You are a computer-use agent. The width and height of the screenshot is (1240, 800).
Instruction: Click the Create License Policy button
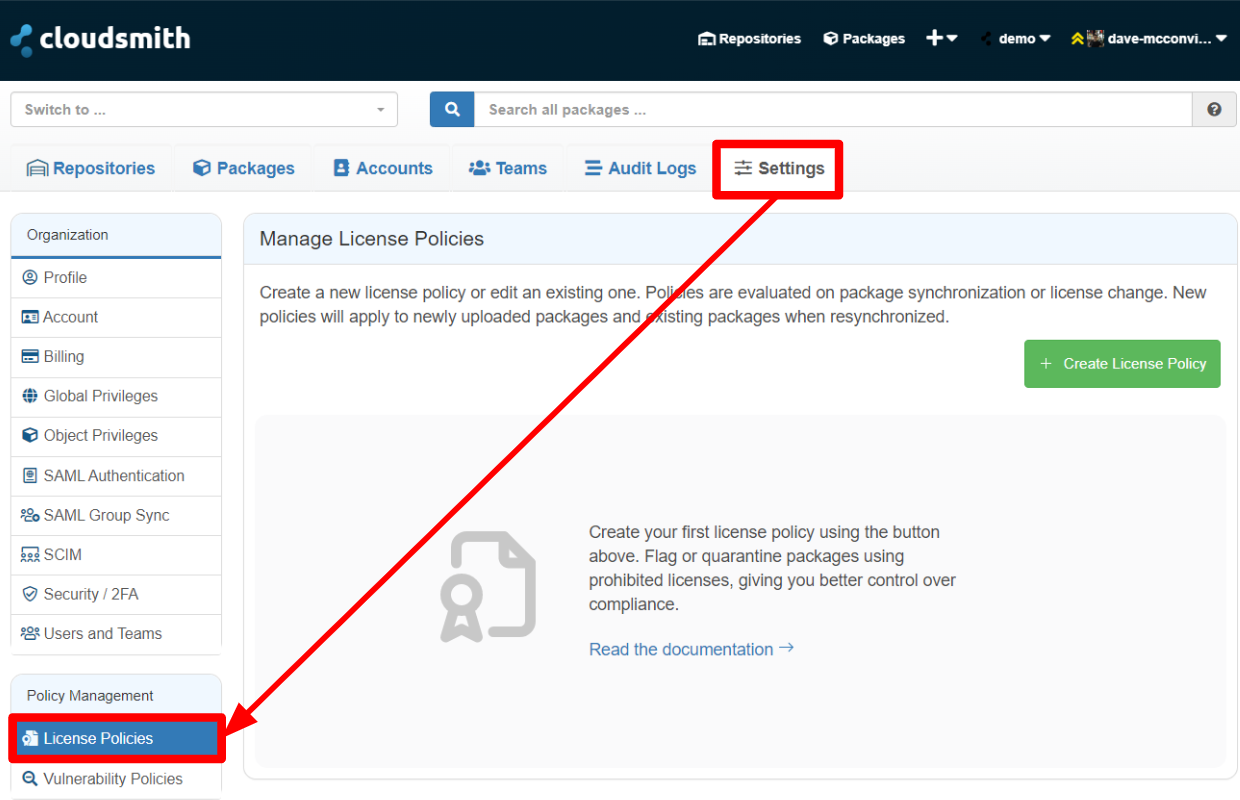[1122, 364]
